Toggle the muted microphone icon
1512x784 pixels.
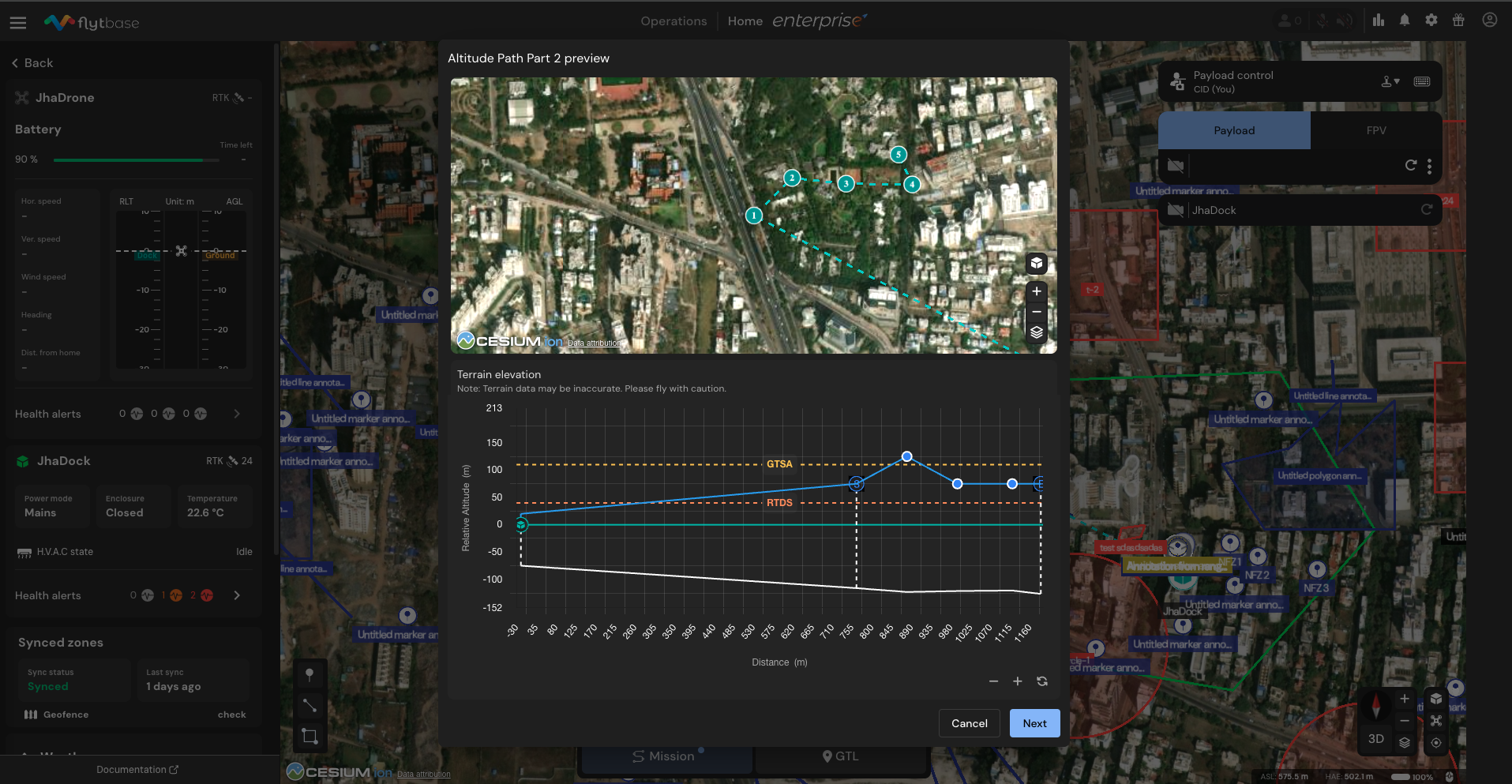(1322, 21)
